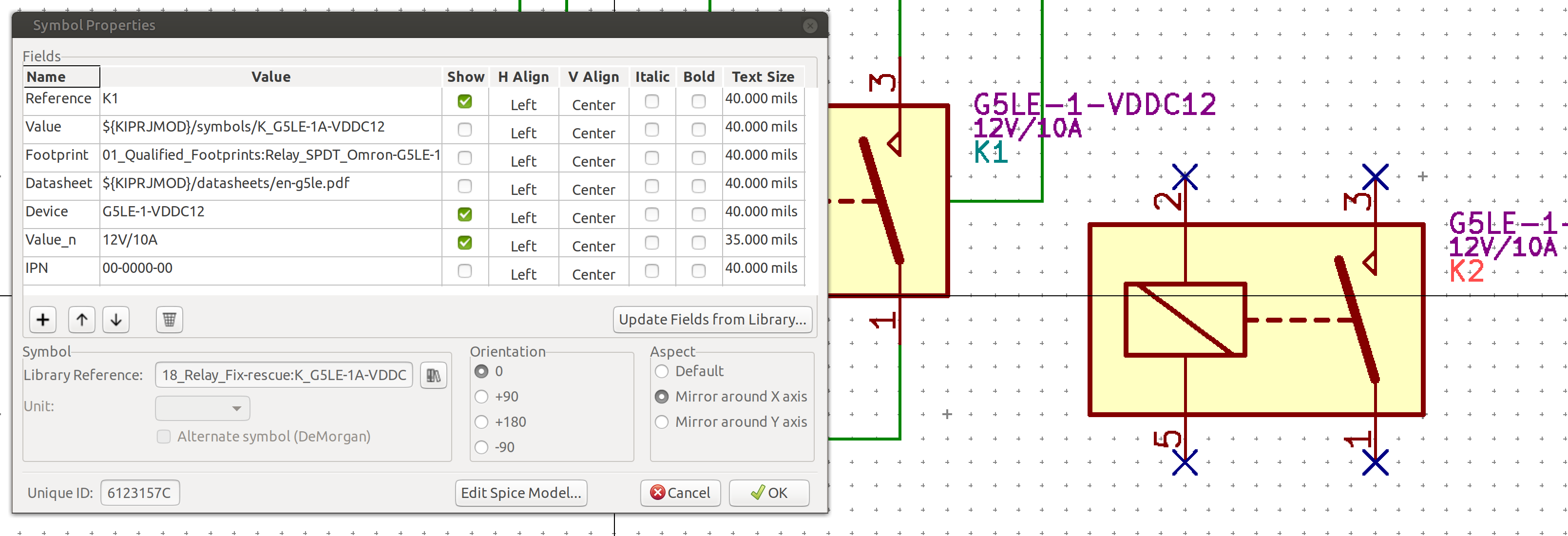Add a new field with the plus button
1568x536 pixels.
pos(42,320)
